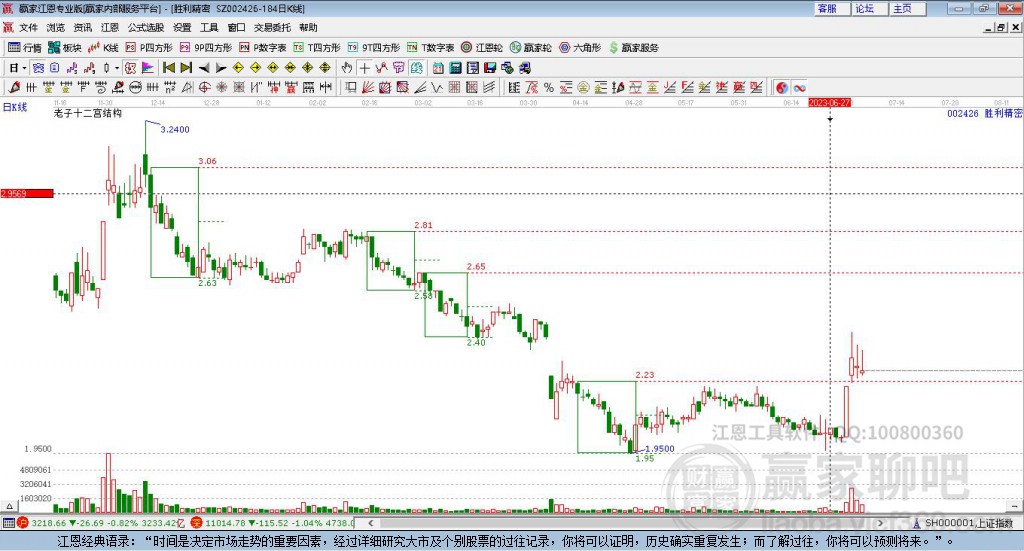Open the 日 period dropdown
This screenshot has height=551, width=1024.
point(17,68)
